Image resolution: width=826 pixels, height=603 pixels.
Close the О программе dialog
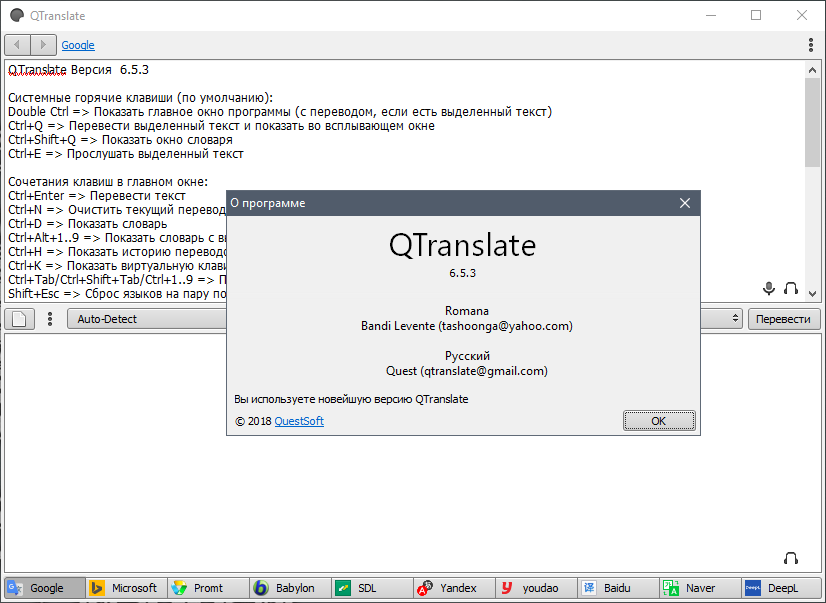pyautogui.click(x=685, y=203)
